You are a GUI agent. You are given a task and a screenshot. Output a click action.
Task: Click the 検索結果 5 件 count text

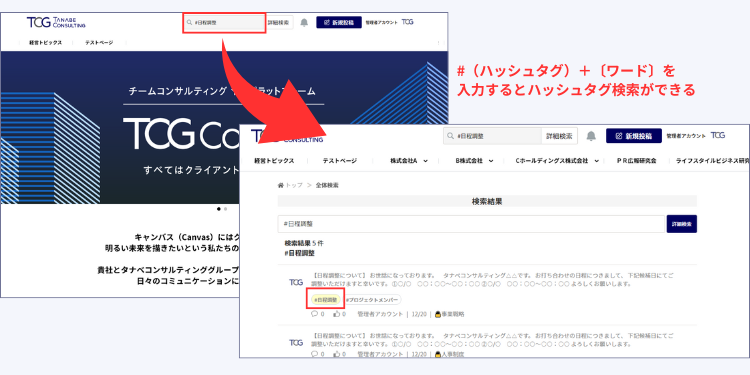point(304,243)
